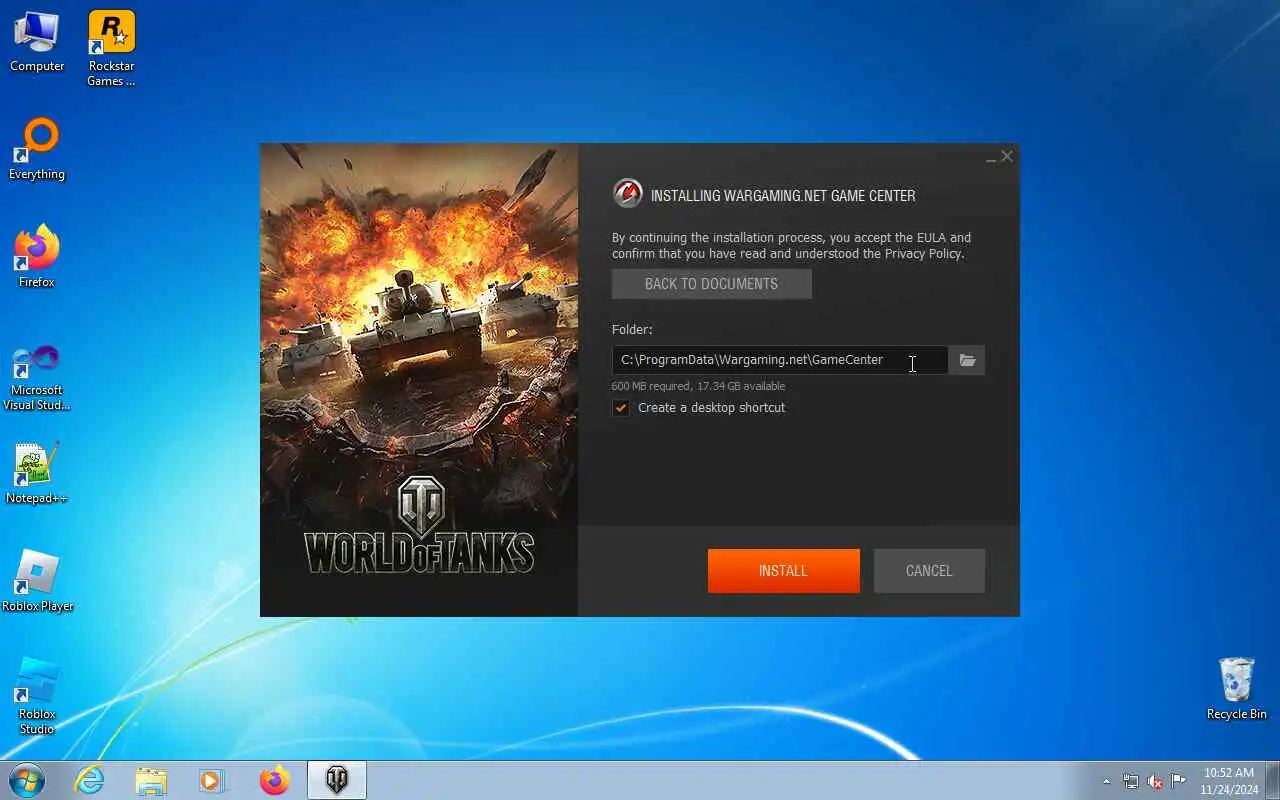
Task: Click the orange INSTALL button
Action: (x=783, y=571)
